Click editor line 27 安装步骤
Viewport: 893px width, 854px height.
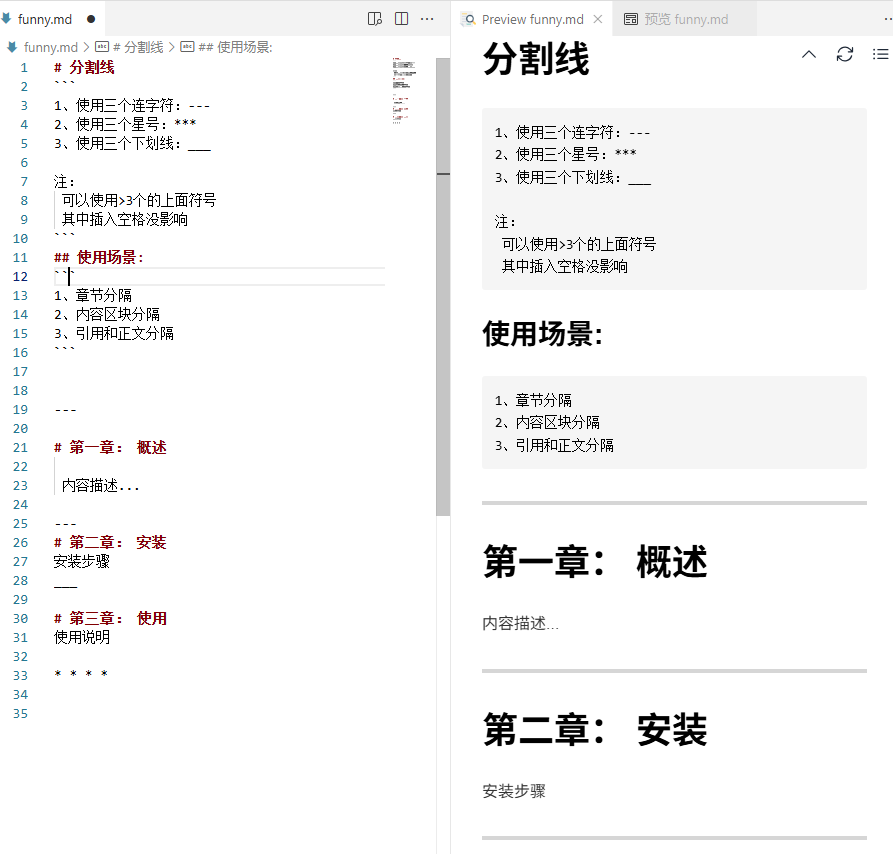click(81, 561)
